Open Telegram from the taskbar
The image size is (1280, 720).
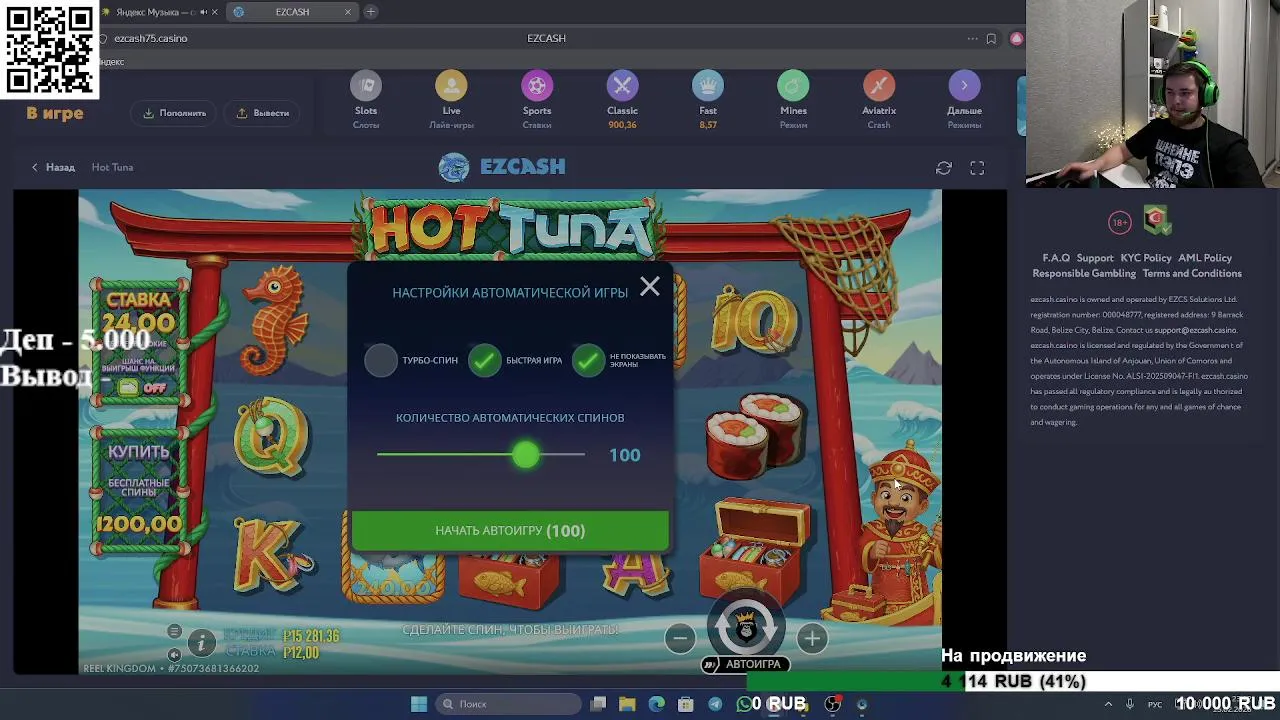pos(715,704)
